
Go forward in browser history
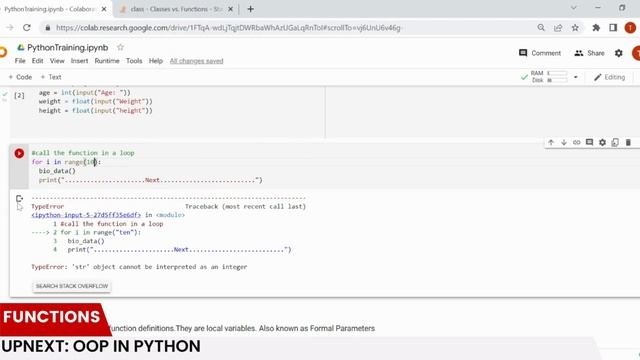(x=10, y=28)
